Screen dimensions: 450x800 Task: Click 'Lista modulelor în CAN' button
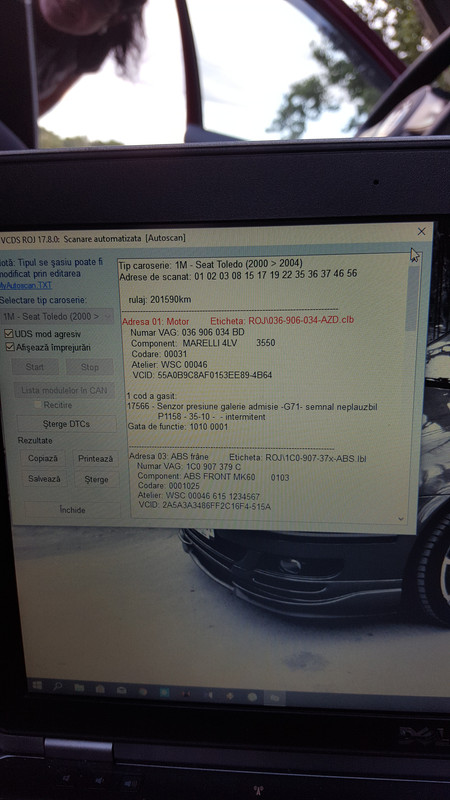coord(64,390)
